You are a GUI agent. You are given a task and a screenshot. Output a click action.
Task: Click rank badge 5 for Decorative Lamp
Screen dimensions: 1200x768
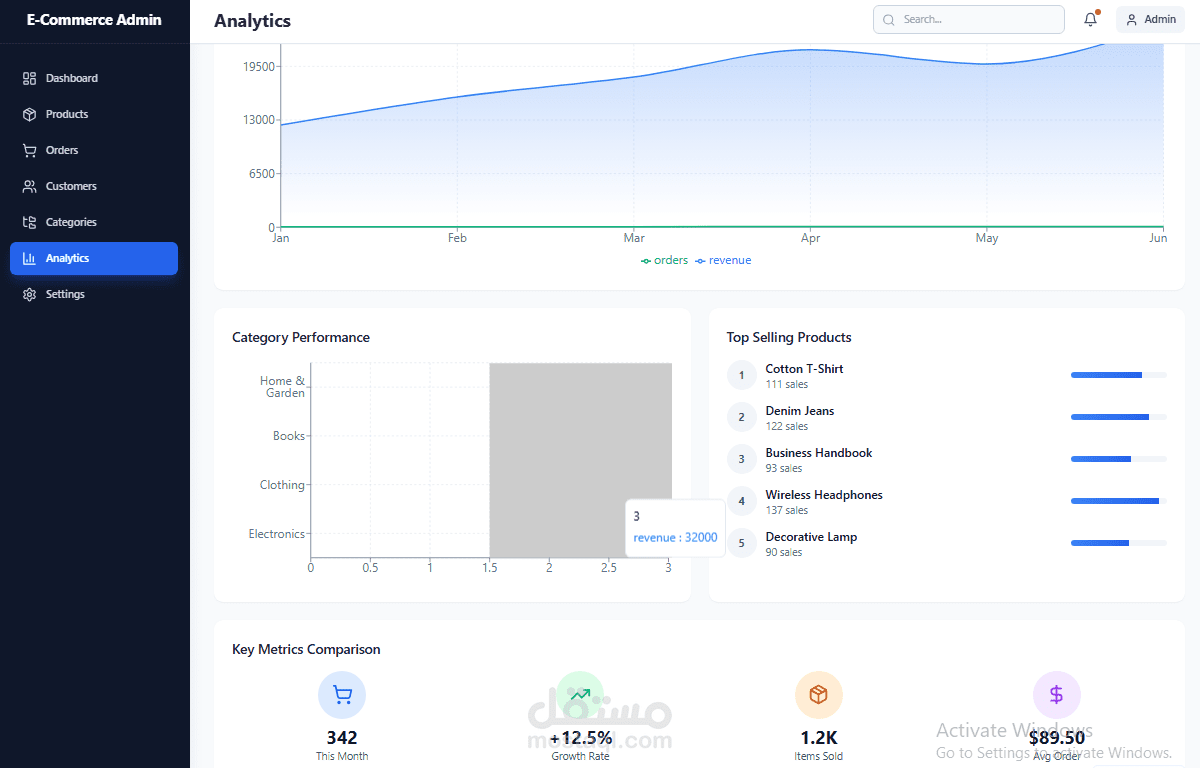742,544
